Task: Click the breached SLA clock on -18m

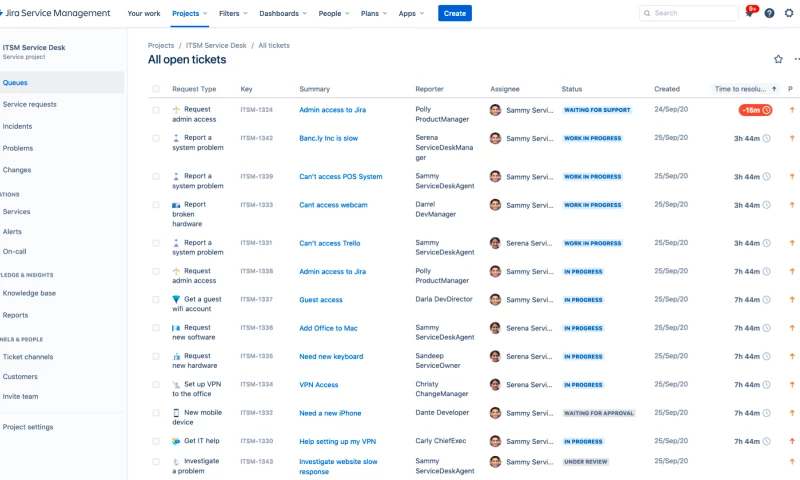Action: coord(766,110)
